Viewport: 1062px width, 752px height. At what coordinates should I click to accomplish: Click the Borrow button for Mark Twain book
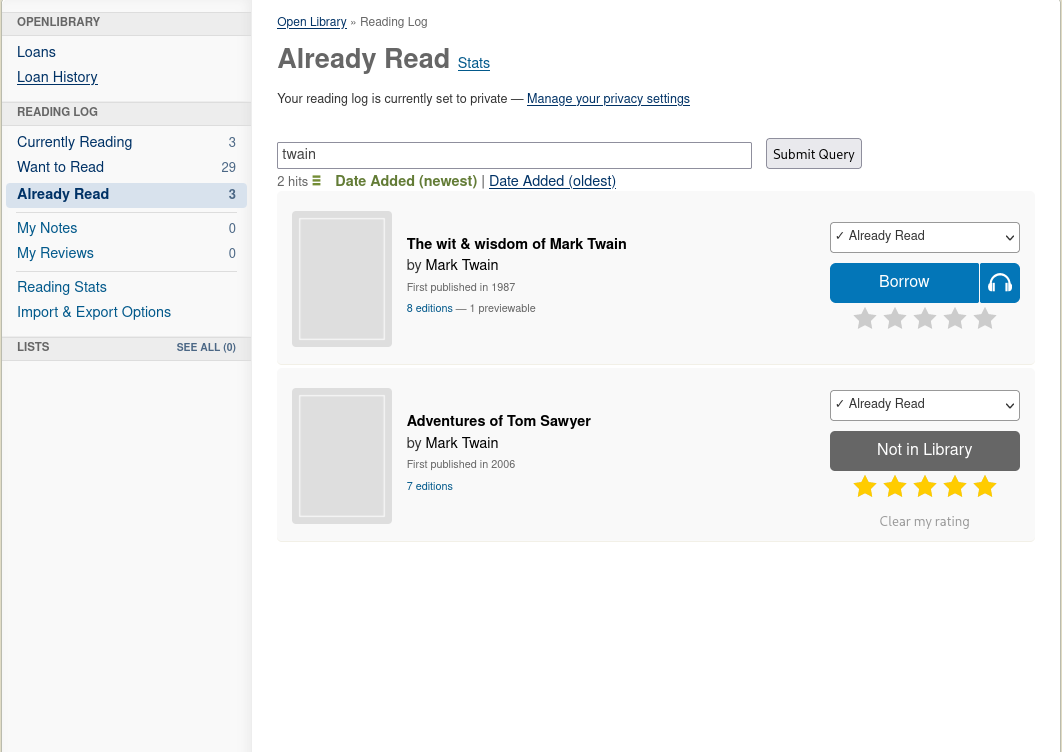[x=904, y=283]
